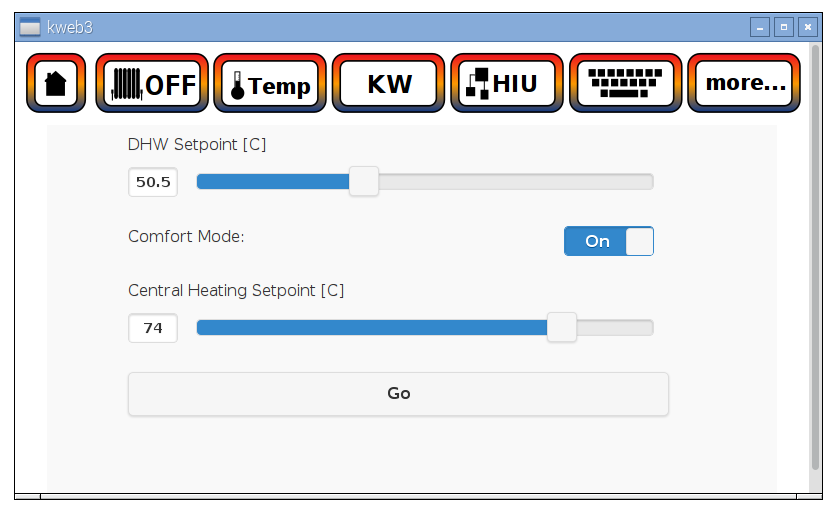Click the empty part of DHW slider track
Screen dimensions: 839x511
(x=516, y=181)
